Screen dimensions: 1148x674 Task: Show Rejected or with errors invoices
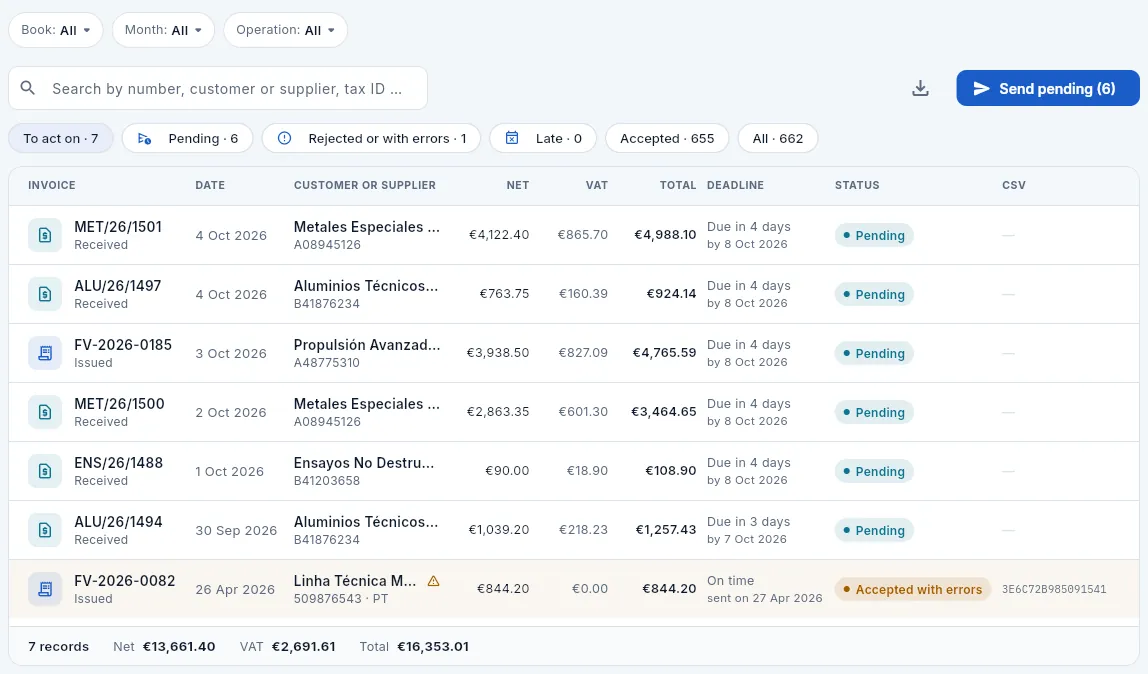coord(371,138)
